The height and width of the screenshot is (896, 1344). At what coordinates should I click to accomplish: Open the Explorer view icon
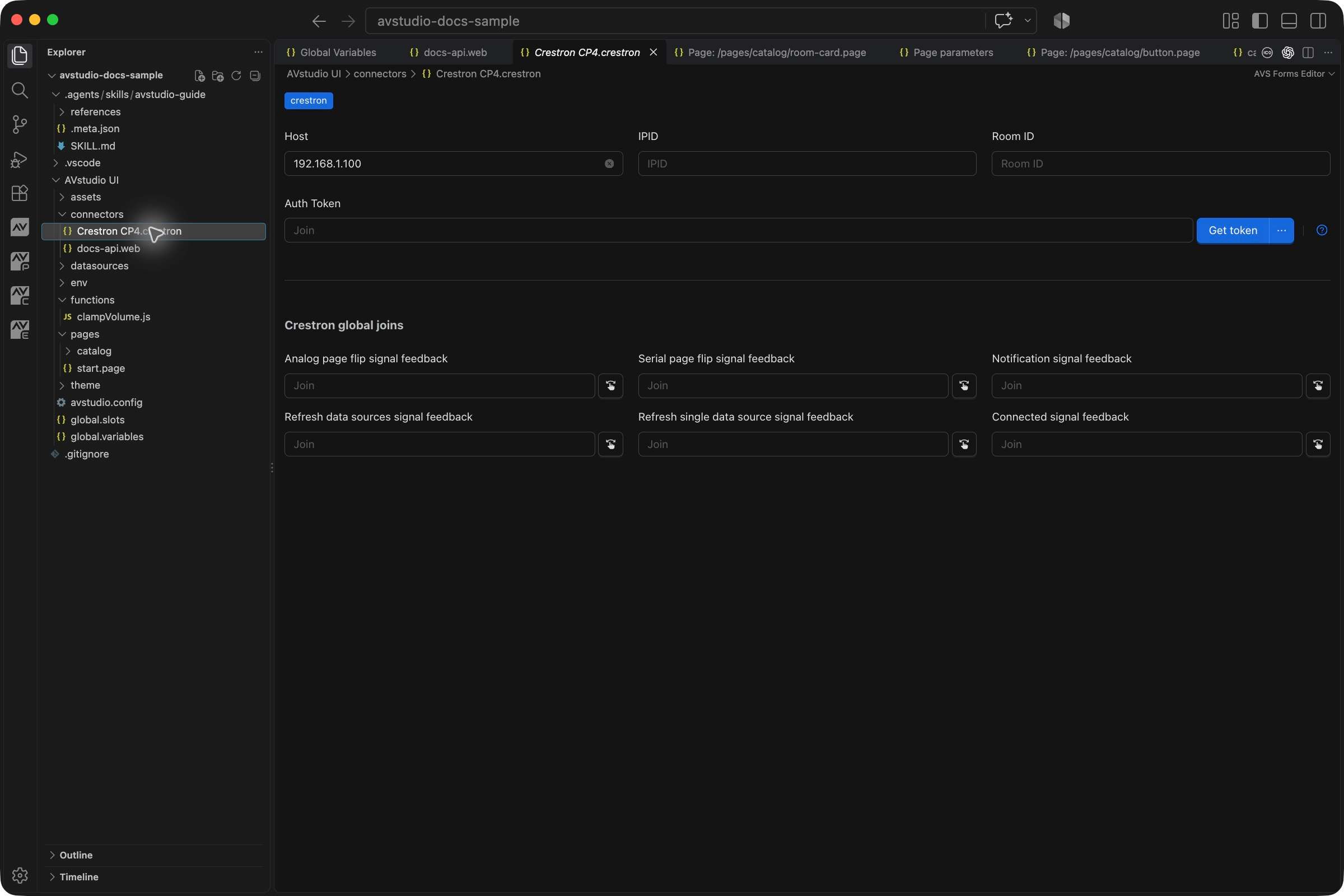[x=20, y=55]
